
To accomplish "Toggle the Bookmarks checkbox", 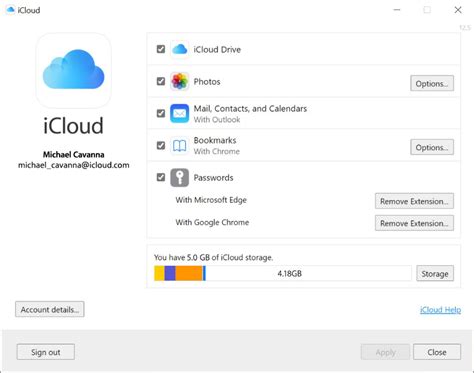I will [x=161, y=145].
